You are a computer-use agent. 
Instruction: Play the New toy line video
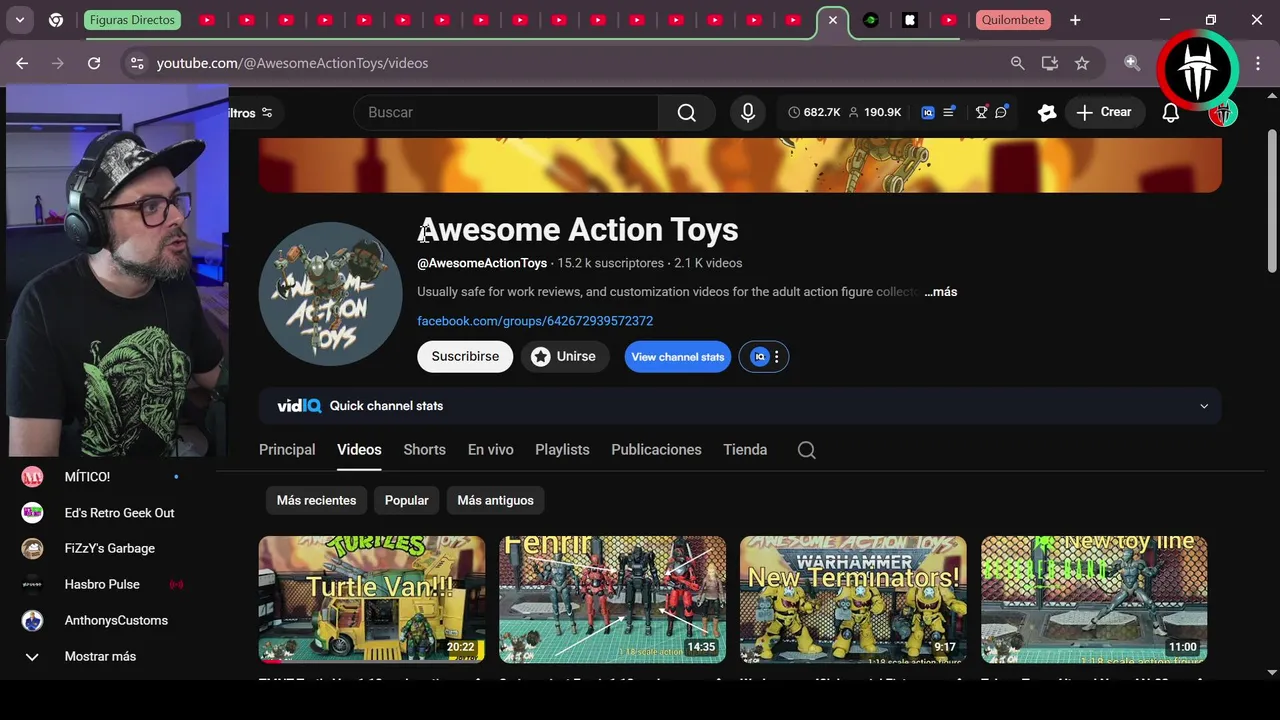[x=1094, y=599]
